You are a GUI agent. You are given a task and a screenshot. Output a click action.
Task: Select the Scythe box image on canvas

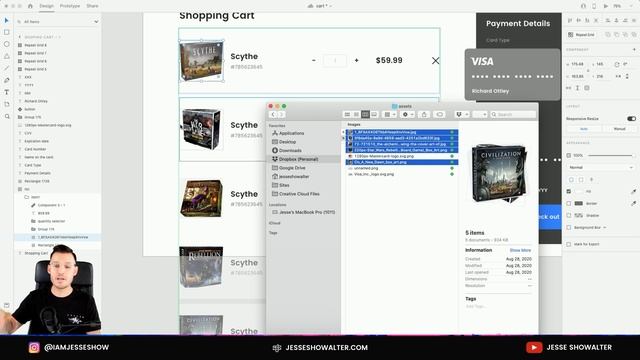[x=202, y=61]
